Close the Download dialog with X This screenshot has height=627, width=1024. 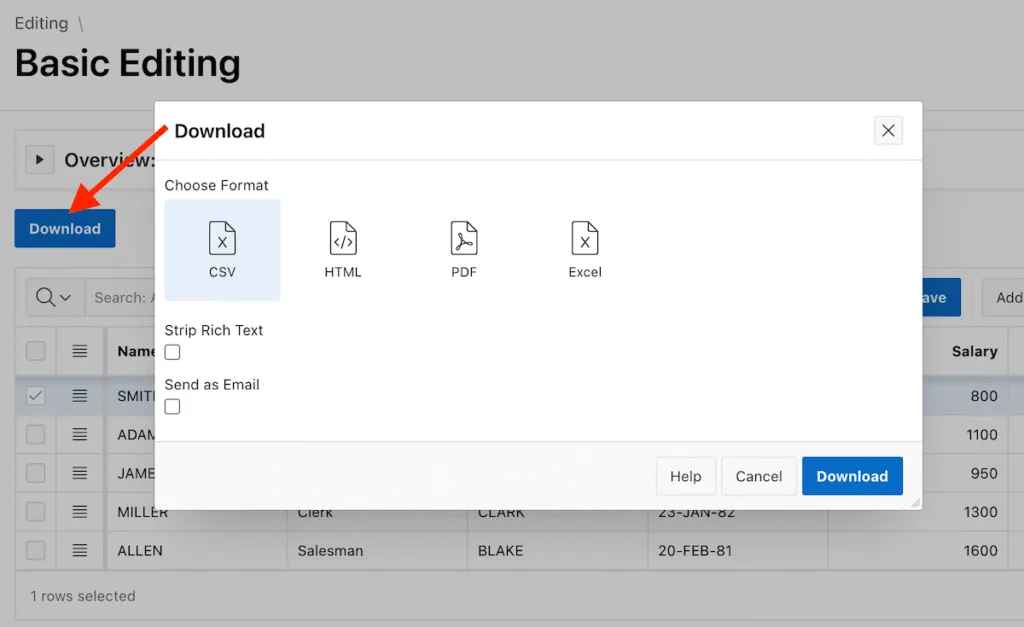coord(888,131)
